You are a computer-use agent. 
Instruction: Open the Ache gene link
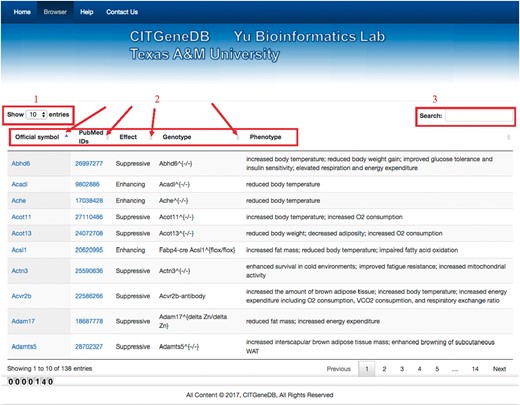tap(19, 201)
